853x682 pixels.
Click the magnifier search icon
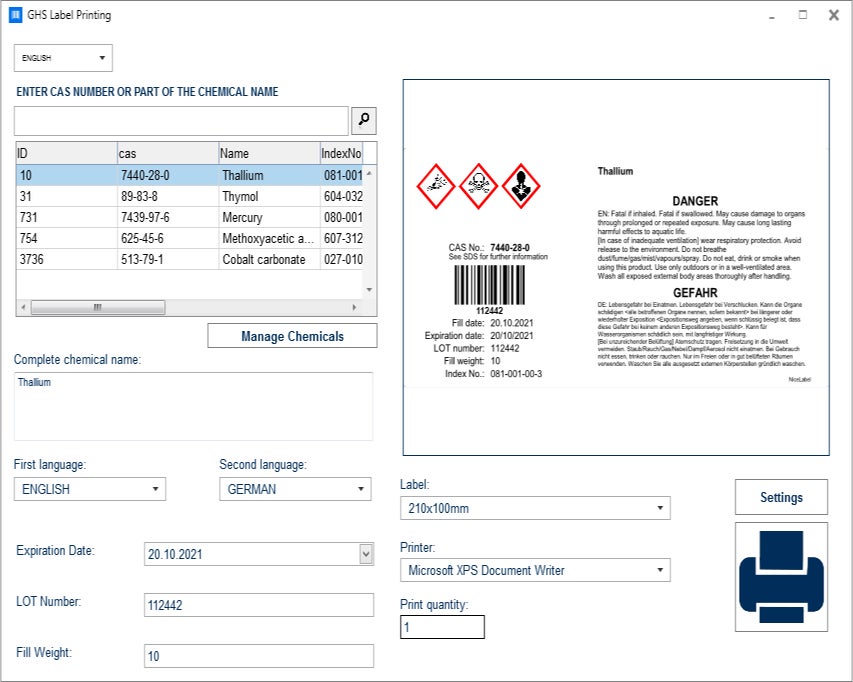364,121
